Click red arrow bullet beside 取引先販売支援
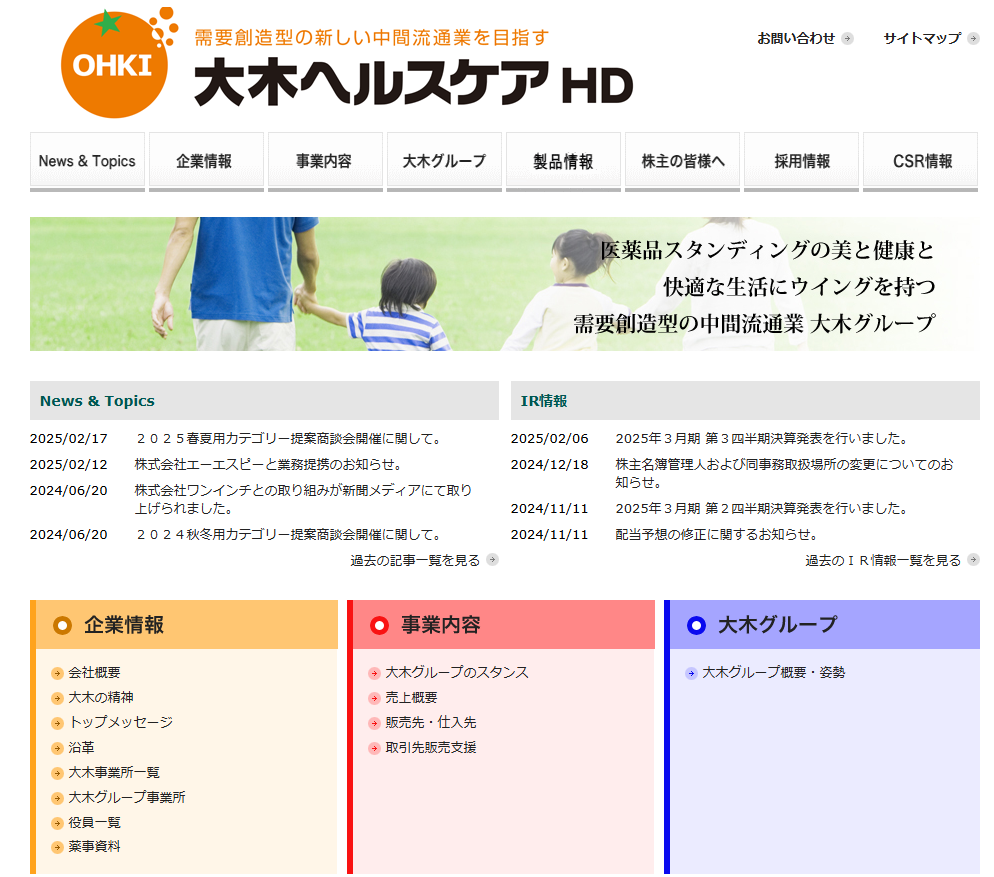The image size is (994, 877). (374, 748)
